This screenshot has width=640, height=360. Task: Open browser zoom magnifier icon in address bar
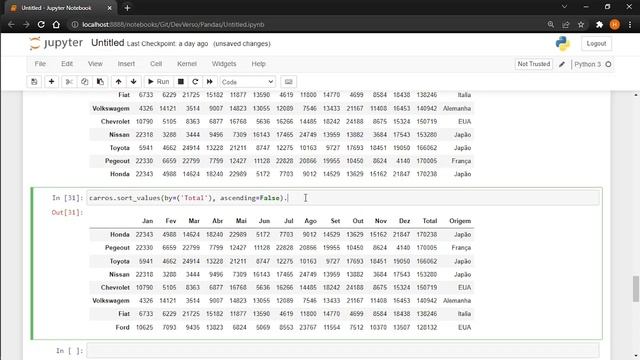pyautogui.click(x=551, y=24)
